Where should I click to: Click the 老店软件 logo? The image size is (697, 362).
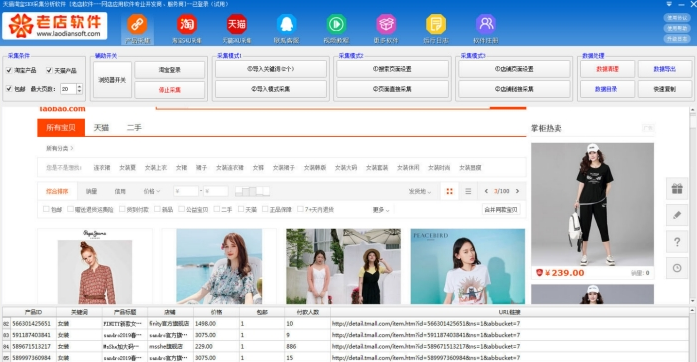[55, 26]
